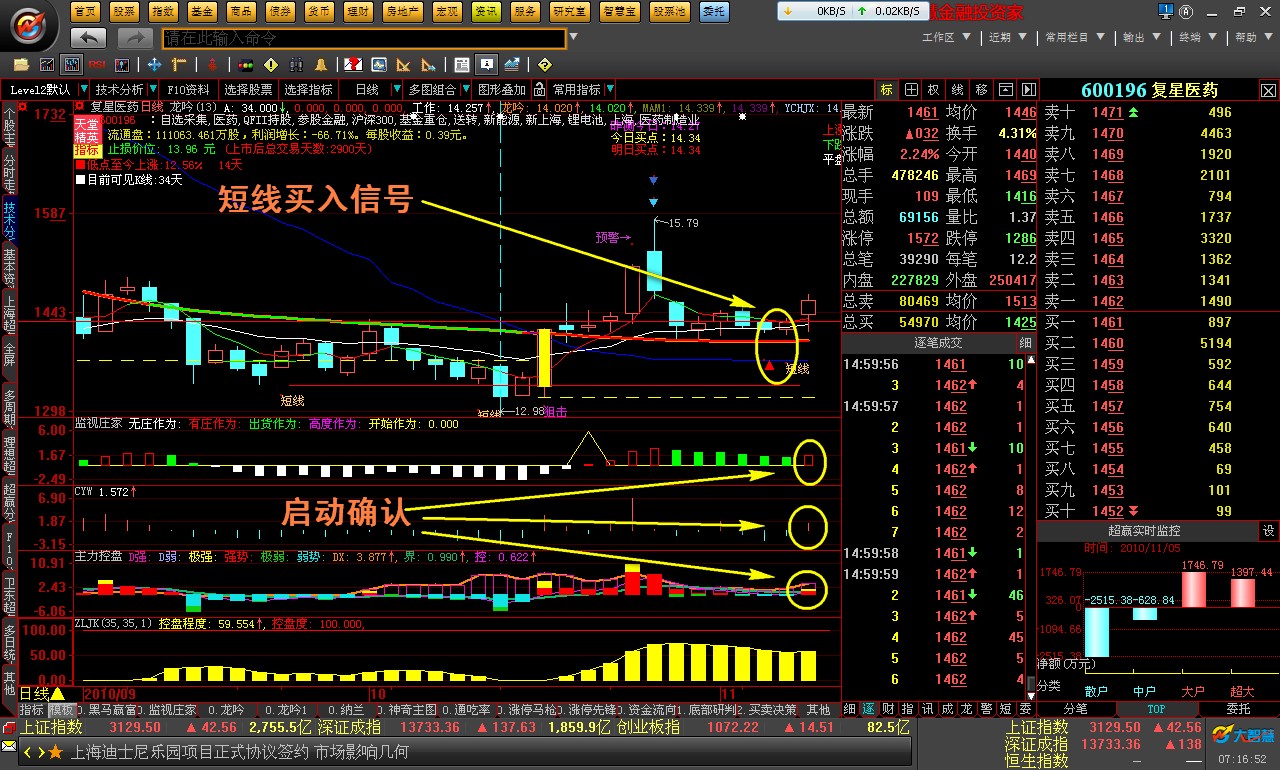Click the grid layout icon in quote header
The height and width of the screenshot is (770, 1280).
pyautogui.click(x=910, y=90)
